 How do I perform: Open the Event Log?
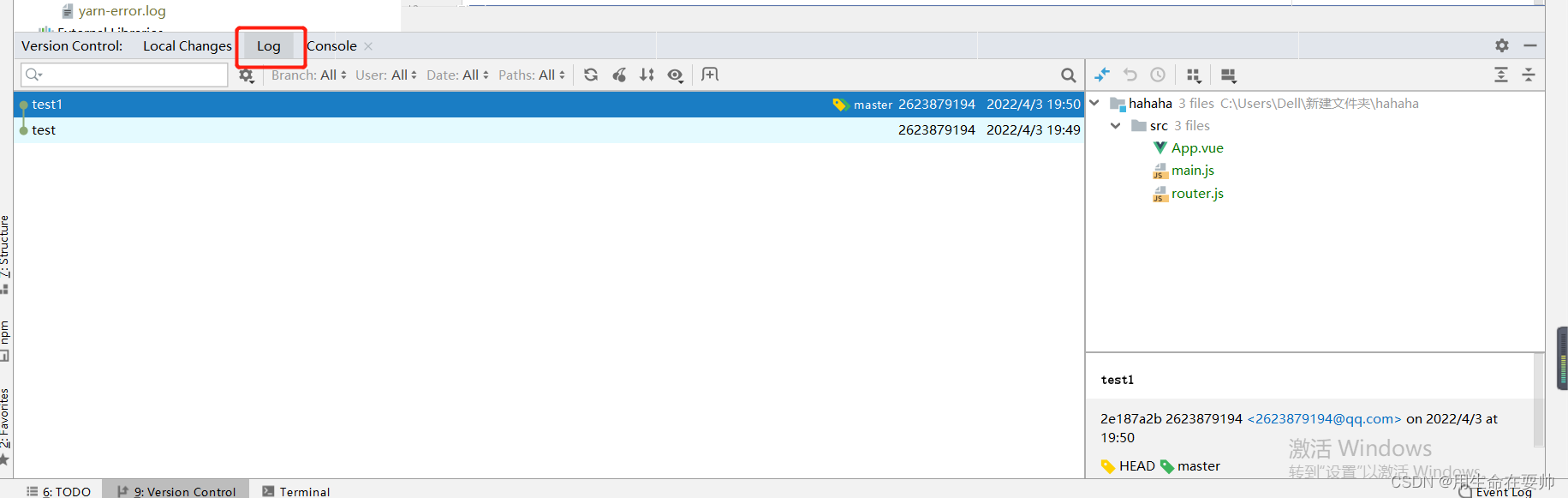pyautogui.click(x=1496, y=492)
